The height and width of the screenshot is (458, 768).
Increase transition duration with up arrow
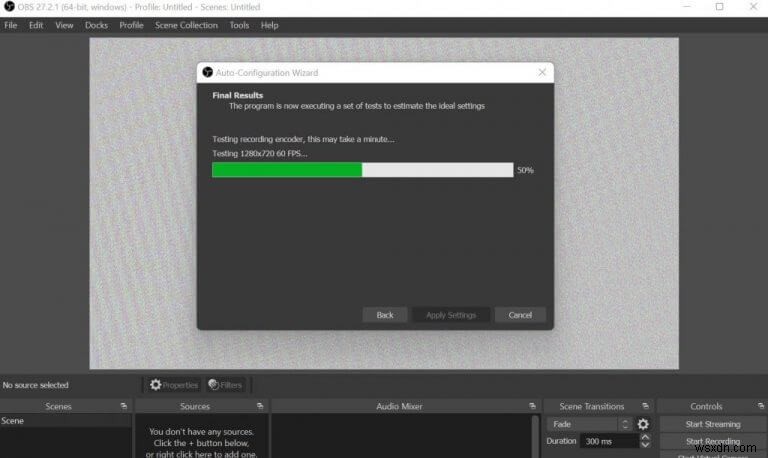(645, 437)
